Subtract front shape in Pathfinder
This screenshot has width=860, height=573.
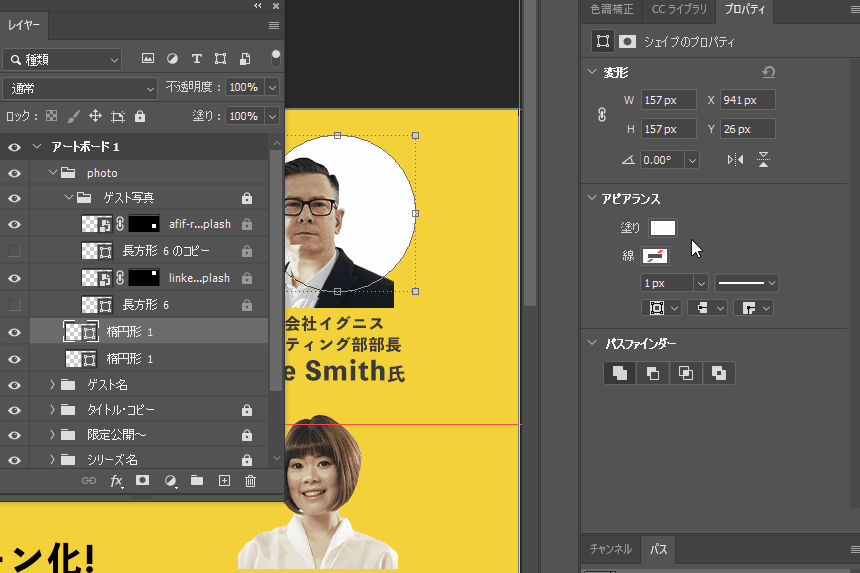click(653, 373)
